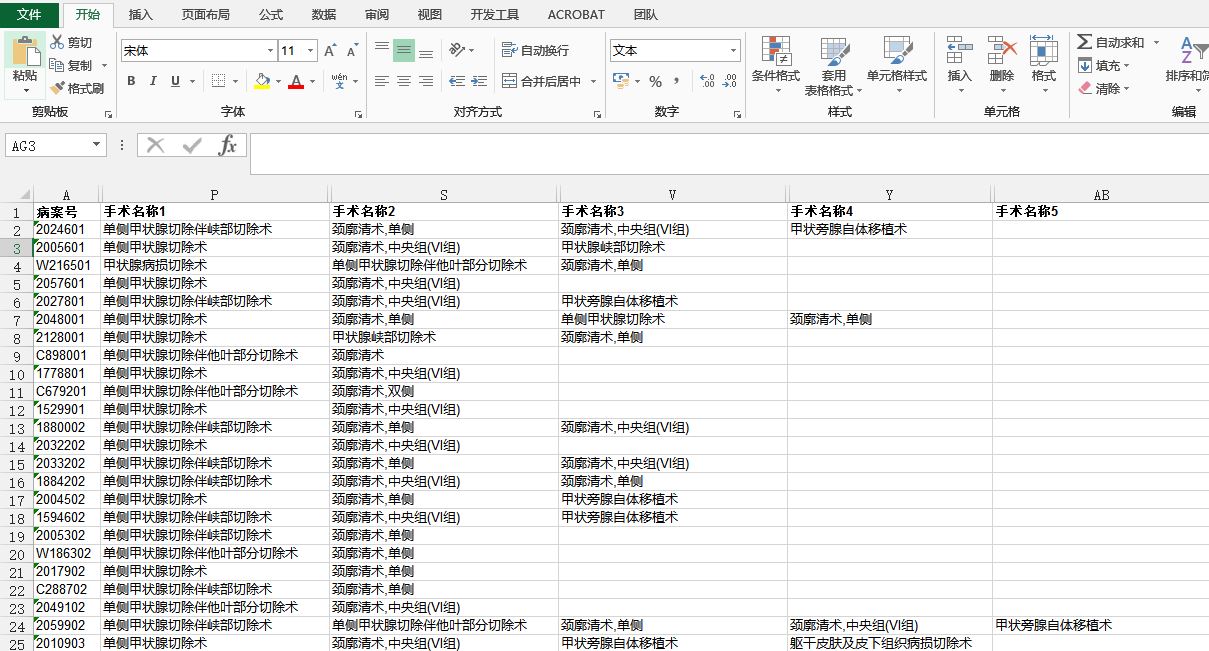Decrease indent icon

tap(457, 81)
